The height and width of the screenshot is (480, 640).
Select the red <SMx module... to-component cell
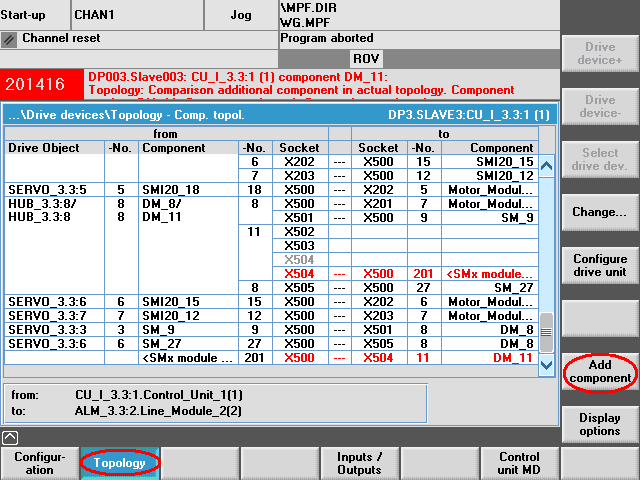(490, 274)
